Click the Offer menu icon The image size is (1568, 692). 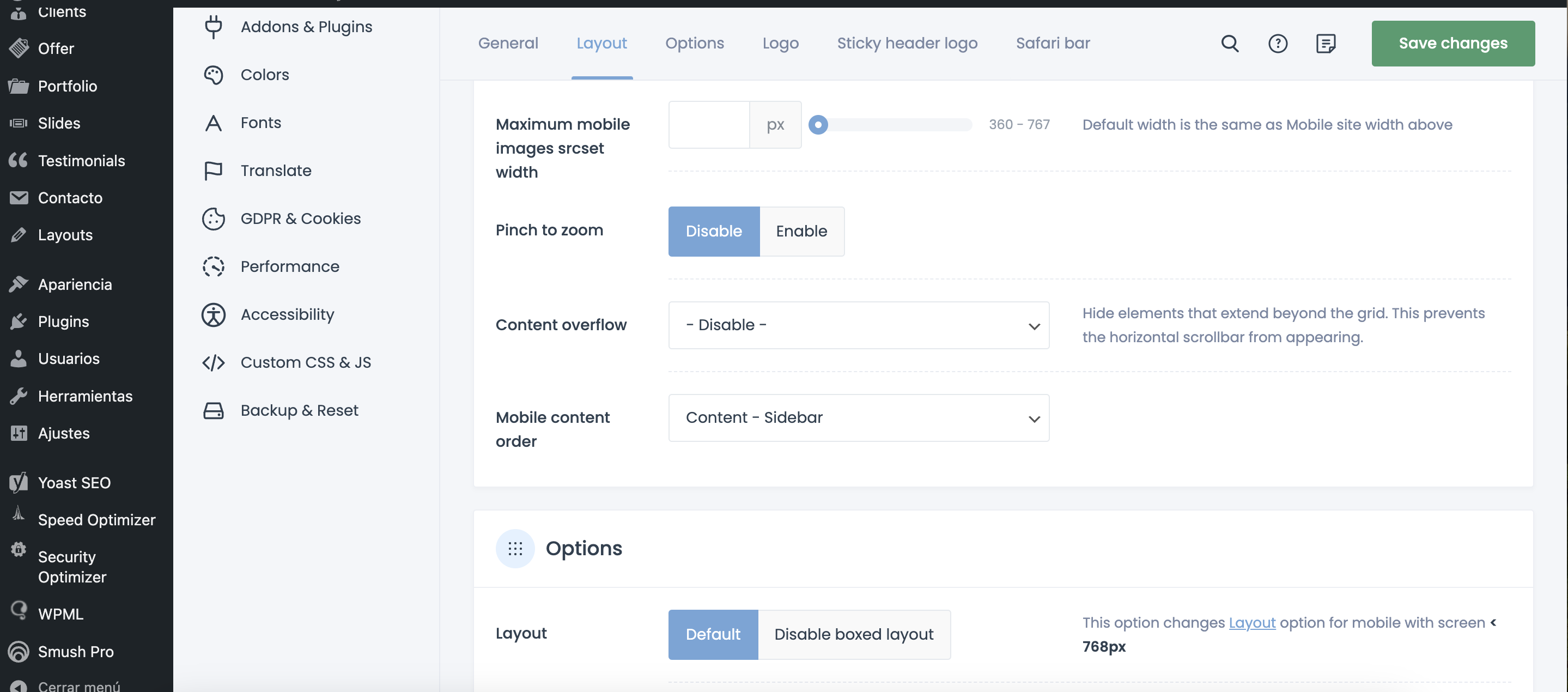point(19,48)
